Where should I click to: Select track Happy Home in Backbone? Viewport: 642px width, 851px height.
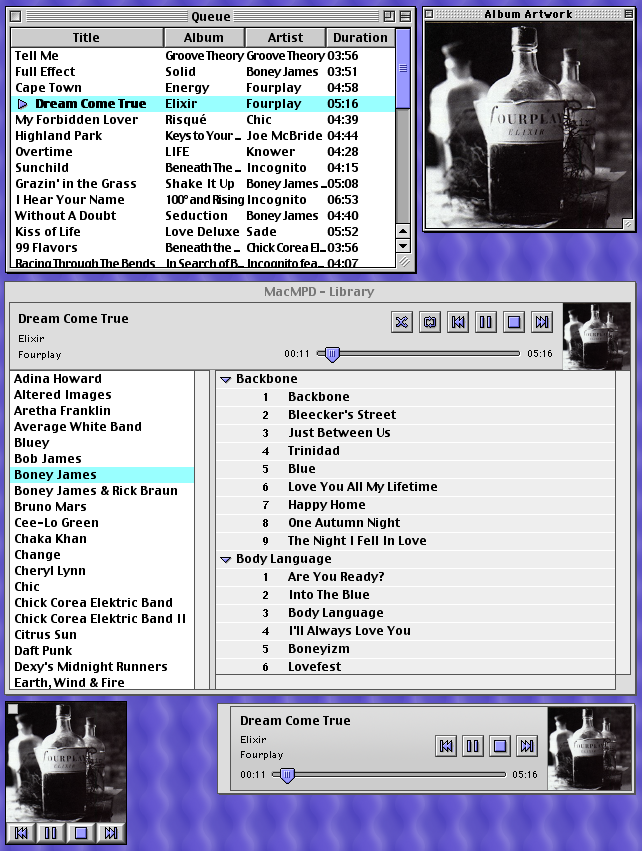[415, 505]
